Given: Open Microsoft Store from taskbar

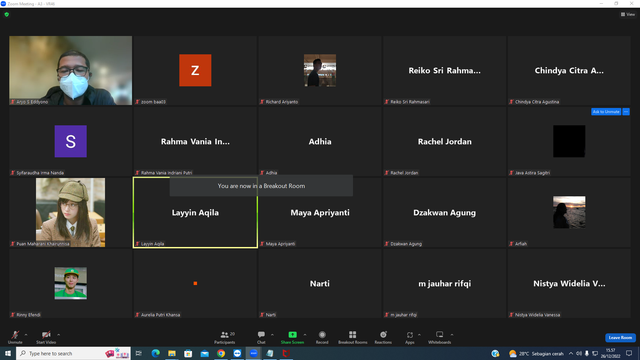Looking at the screenshot, I should pos(188,353).
